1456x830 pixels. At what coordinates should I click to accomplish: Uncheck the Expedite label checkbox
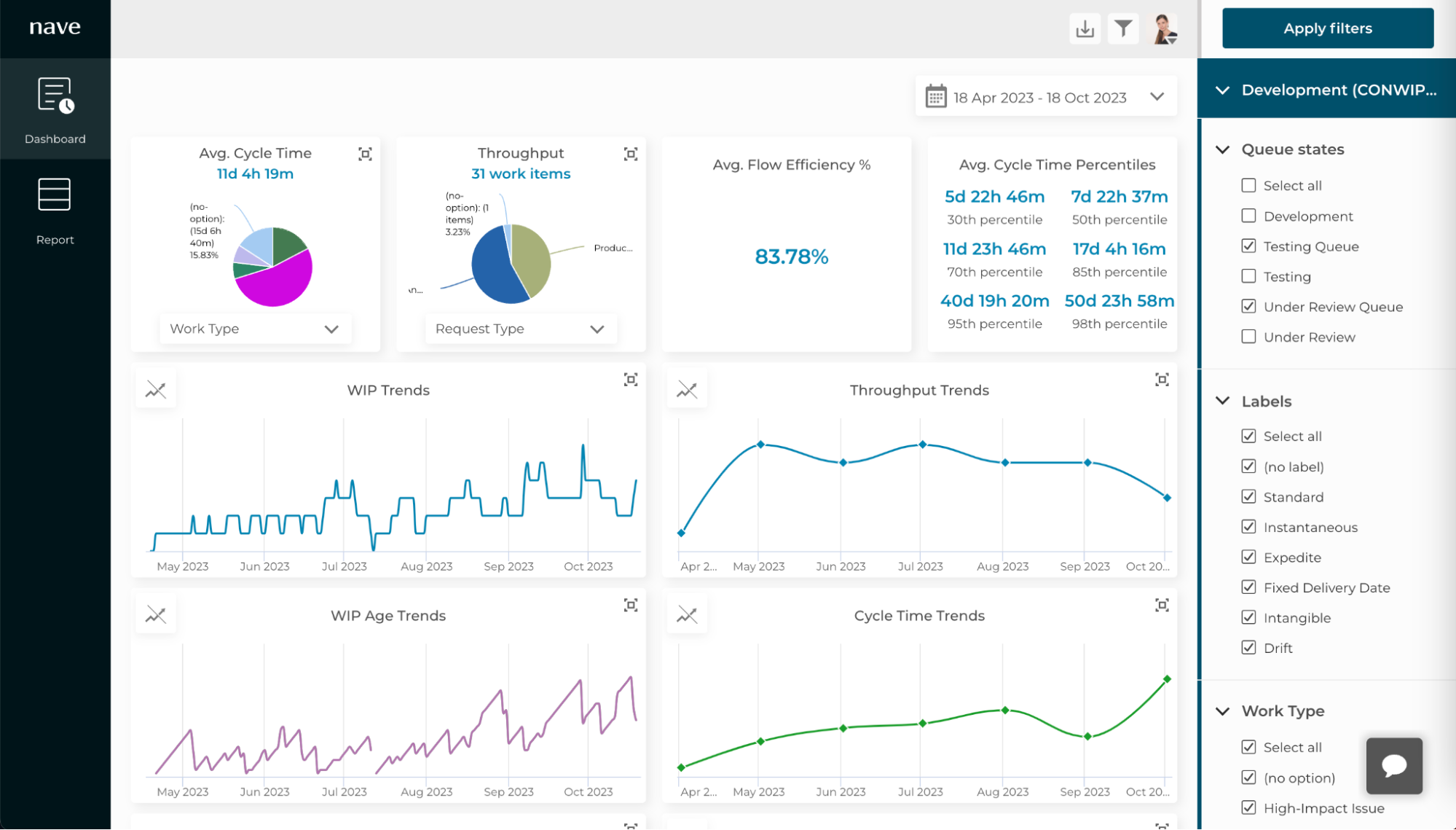[x=1248, y=557]
